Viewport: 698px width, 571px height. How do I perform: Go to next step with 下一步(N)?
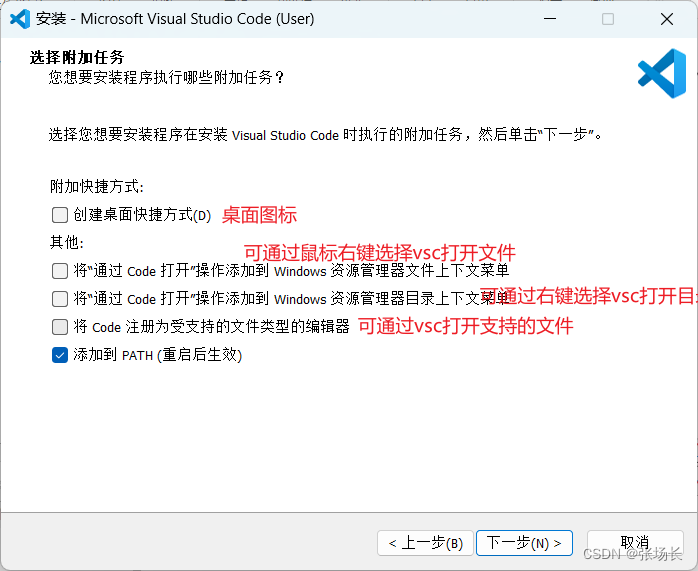[x=524, y=543]
